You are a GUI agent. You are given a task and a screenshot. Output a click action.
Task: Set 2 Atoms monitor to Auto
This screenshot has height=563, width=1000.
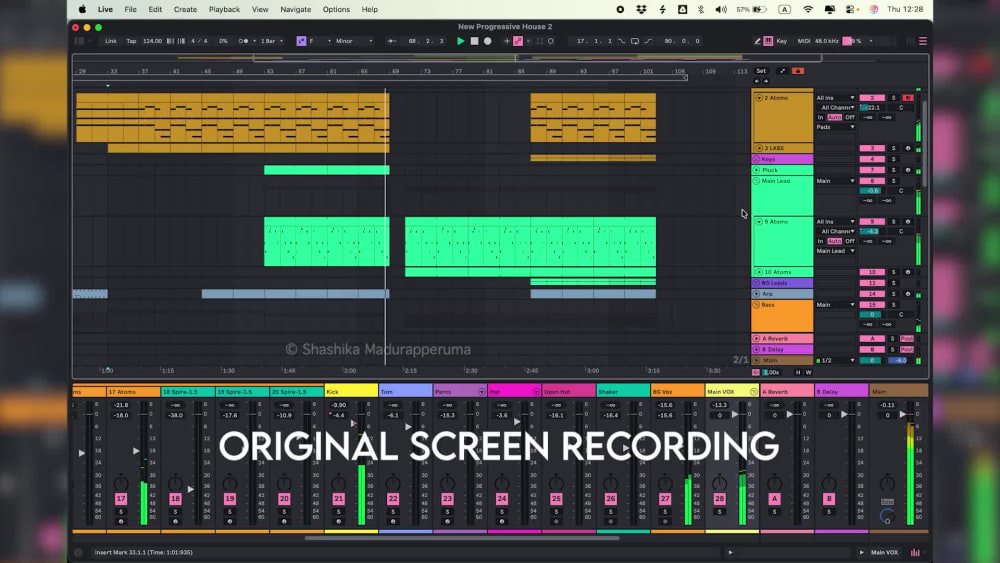pyautogui.click(x=834, y=117)
